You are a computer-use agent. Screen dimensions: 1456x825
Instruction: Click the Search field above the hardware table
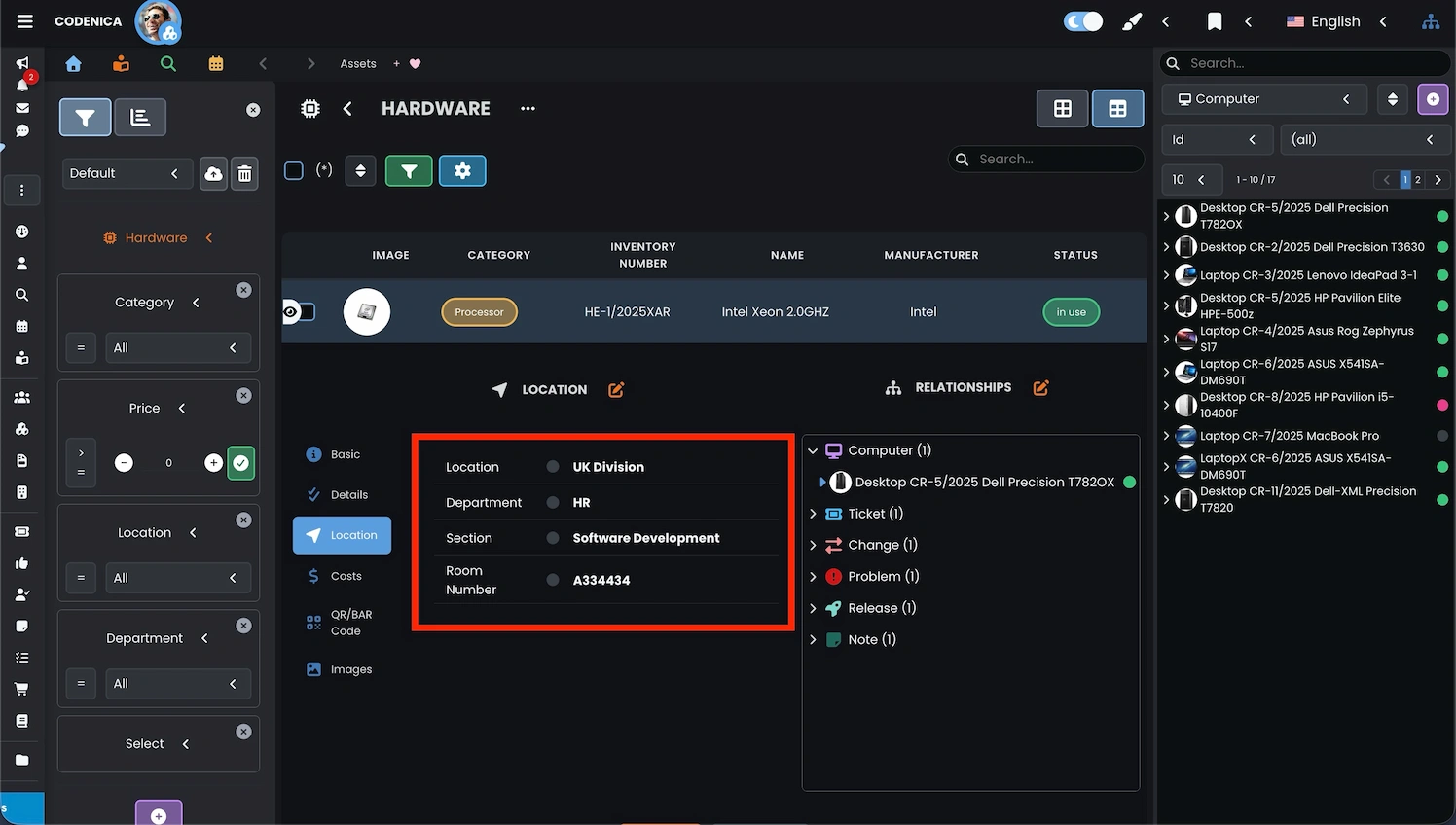(x=1046, y=158)
